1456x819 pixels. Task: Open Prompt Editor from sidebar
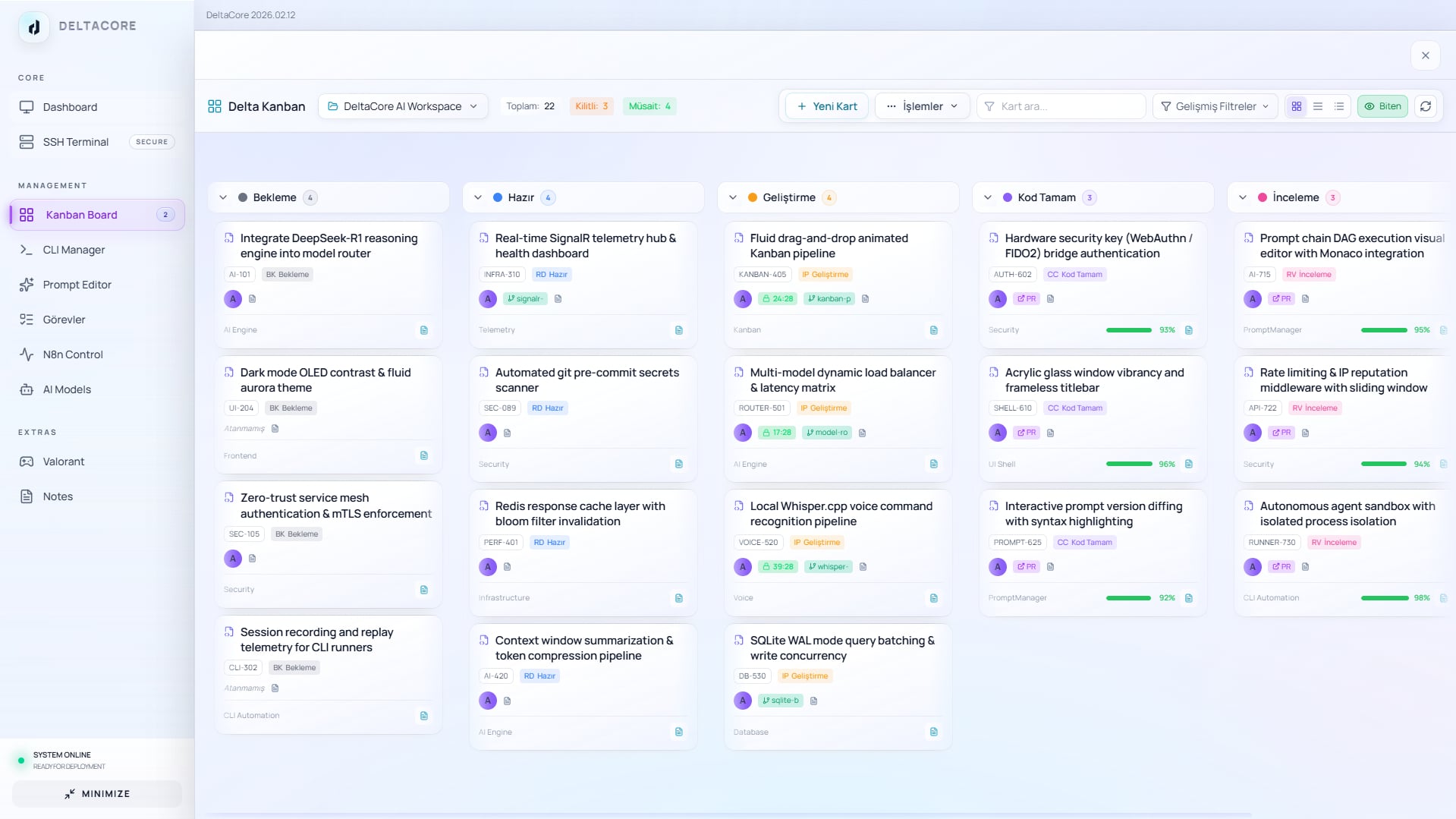click(96, 285)
